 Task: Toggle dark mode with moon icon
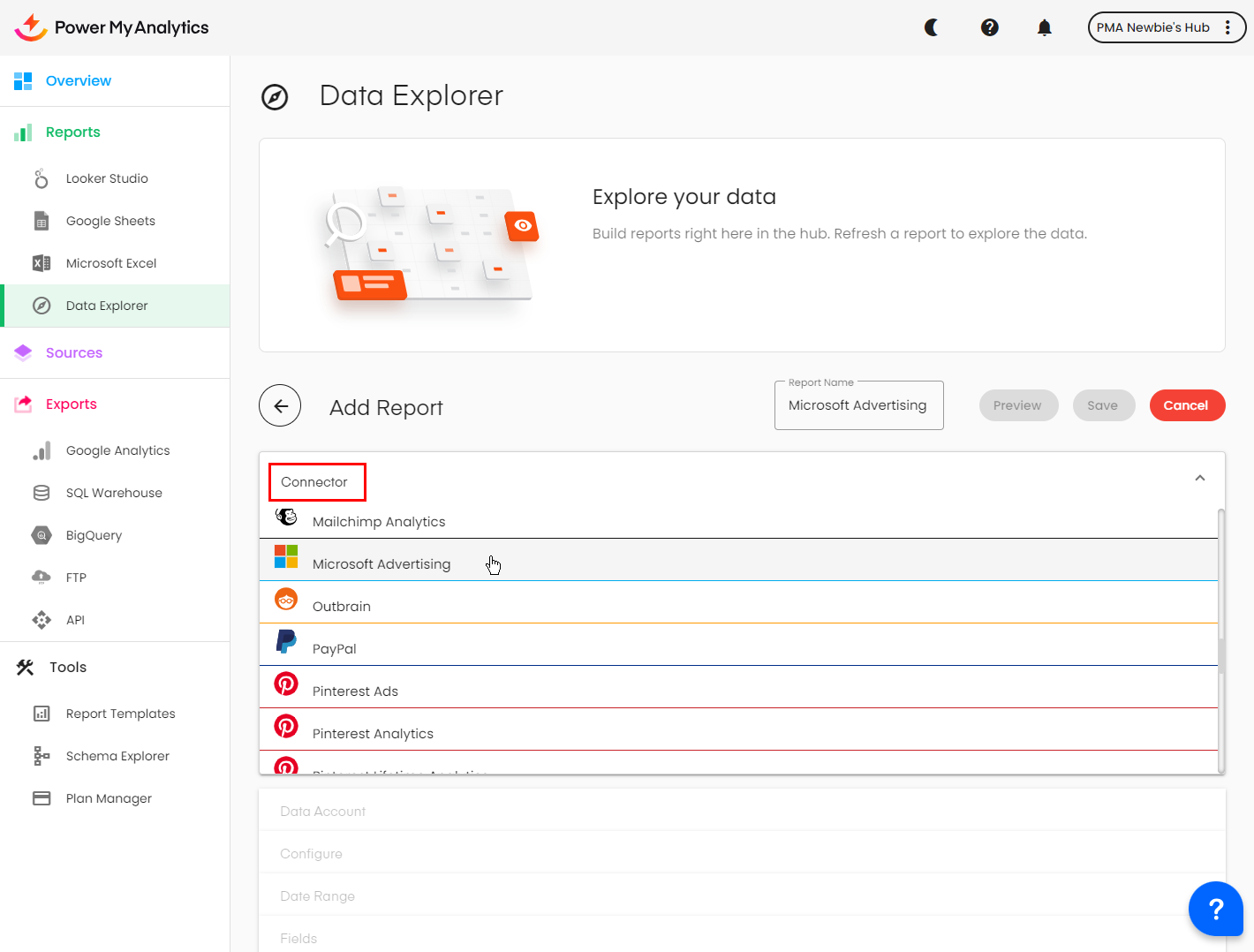pos(932,27)
